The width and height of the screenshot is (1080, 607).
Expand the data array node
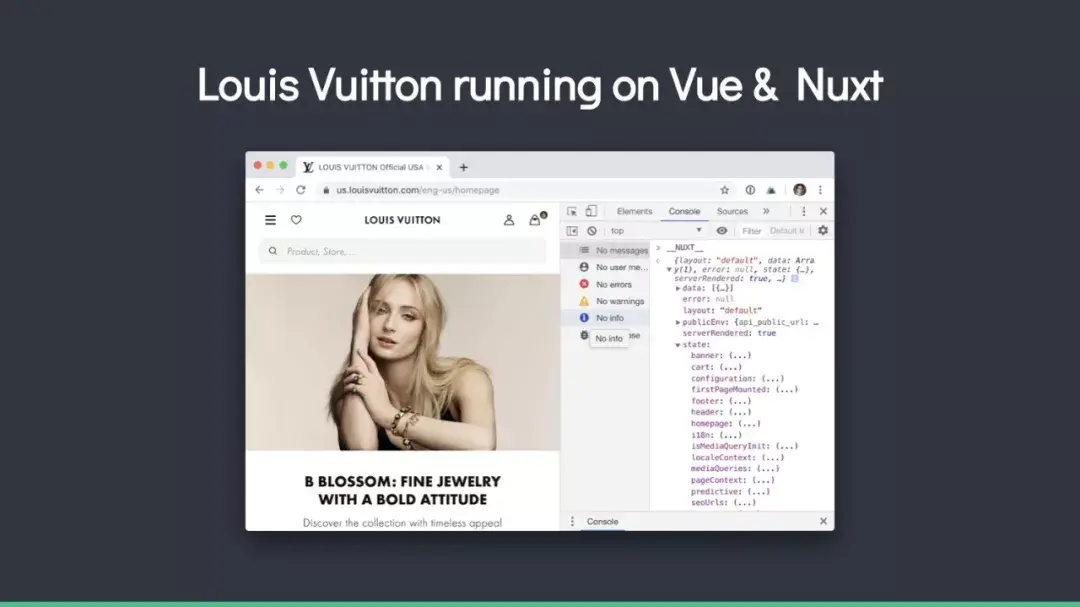[x=678, y=289]
